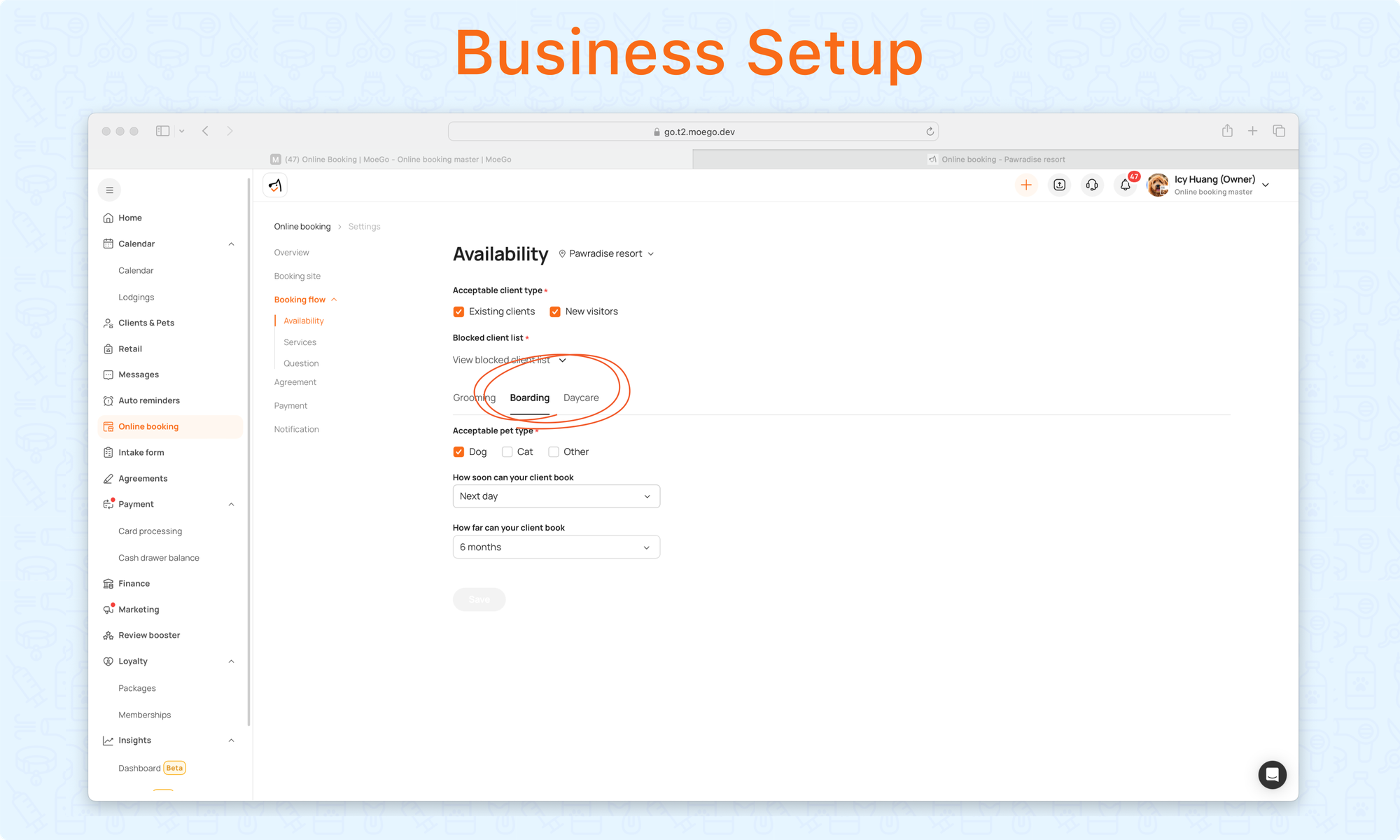1400x840 pixels.
Task: Switch to the Grooming tab
Action: 474,398
